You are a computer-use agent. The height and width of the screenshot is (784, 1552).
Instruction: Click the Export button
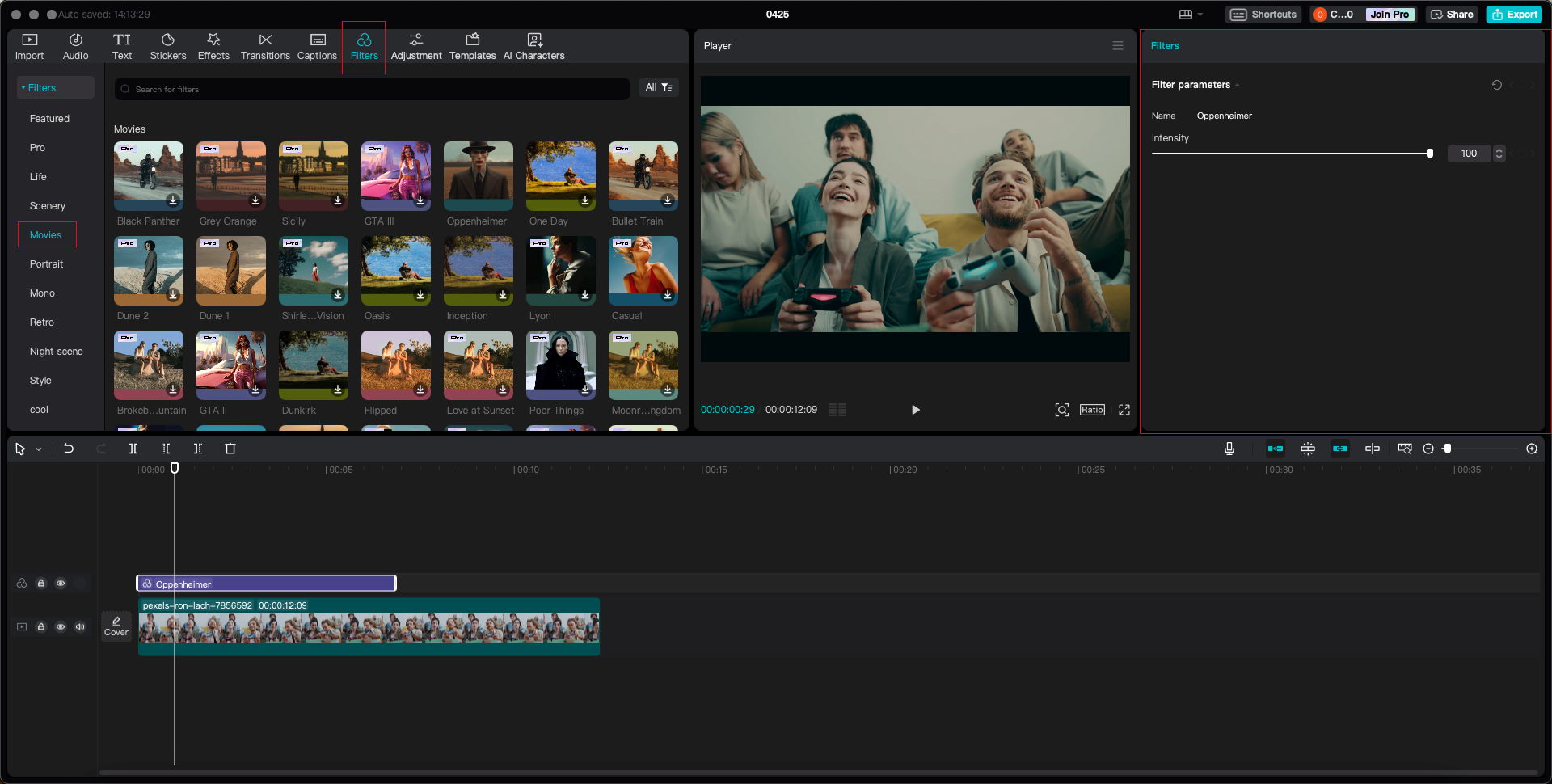tap(1514, 14)
